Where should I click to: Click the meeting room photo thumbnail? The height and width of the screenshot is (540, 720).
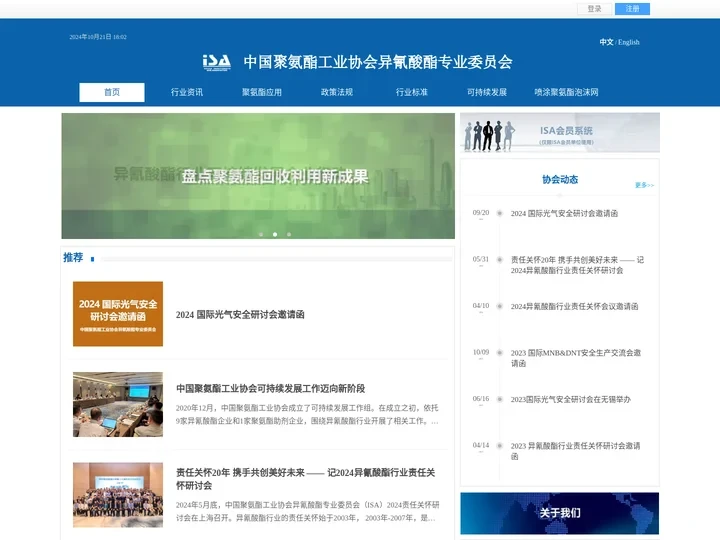pyautogui.click(x=118, y=404)
